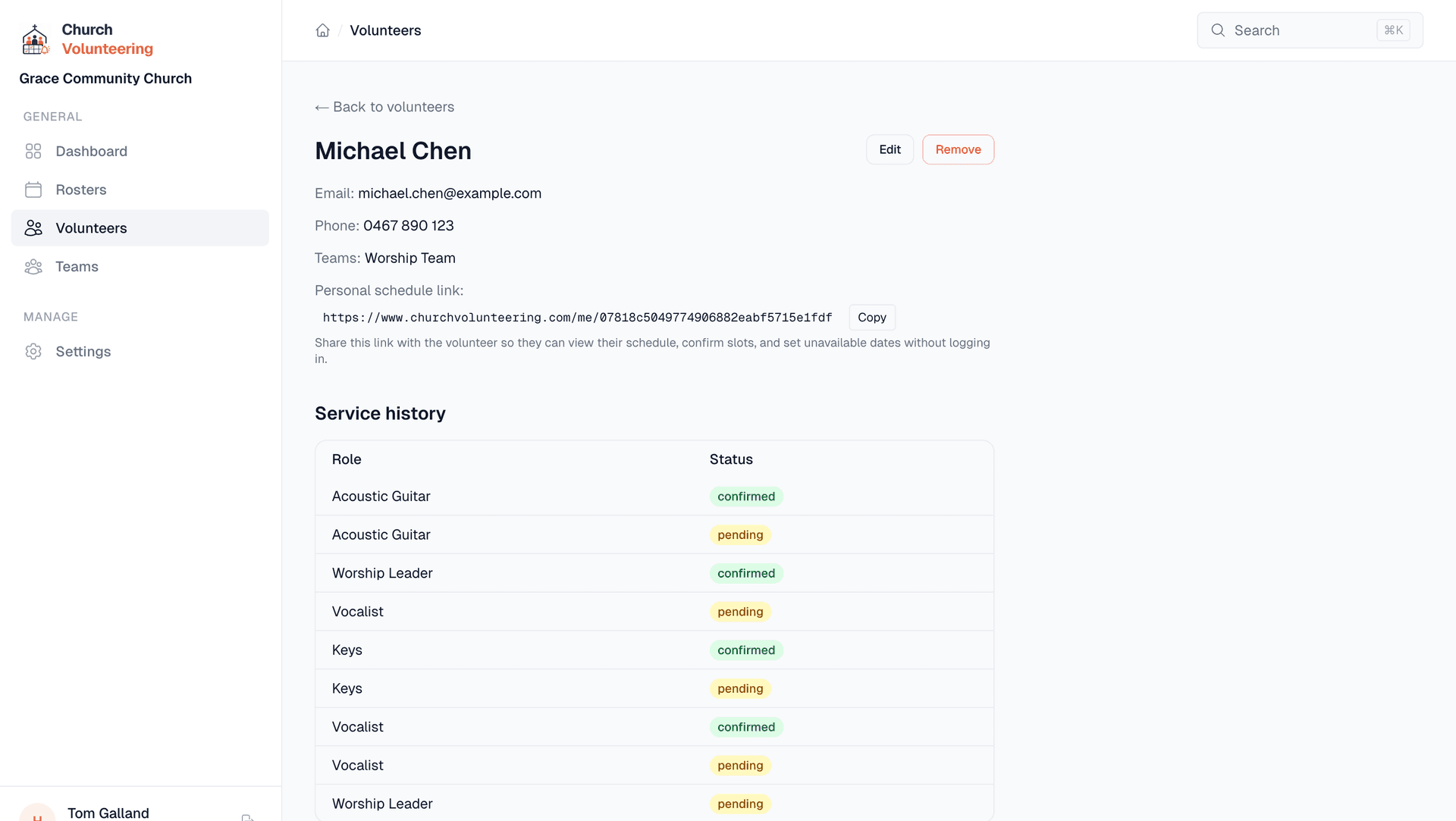Open the Dashboard grid icon
This screenshot has height=821, width=1456.
pos(33,151)
